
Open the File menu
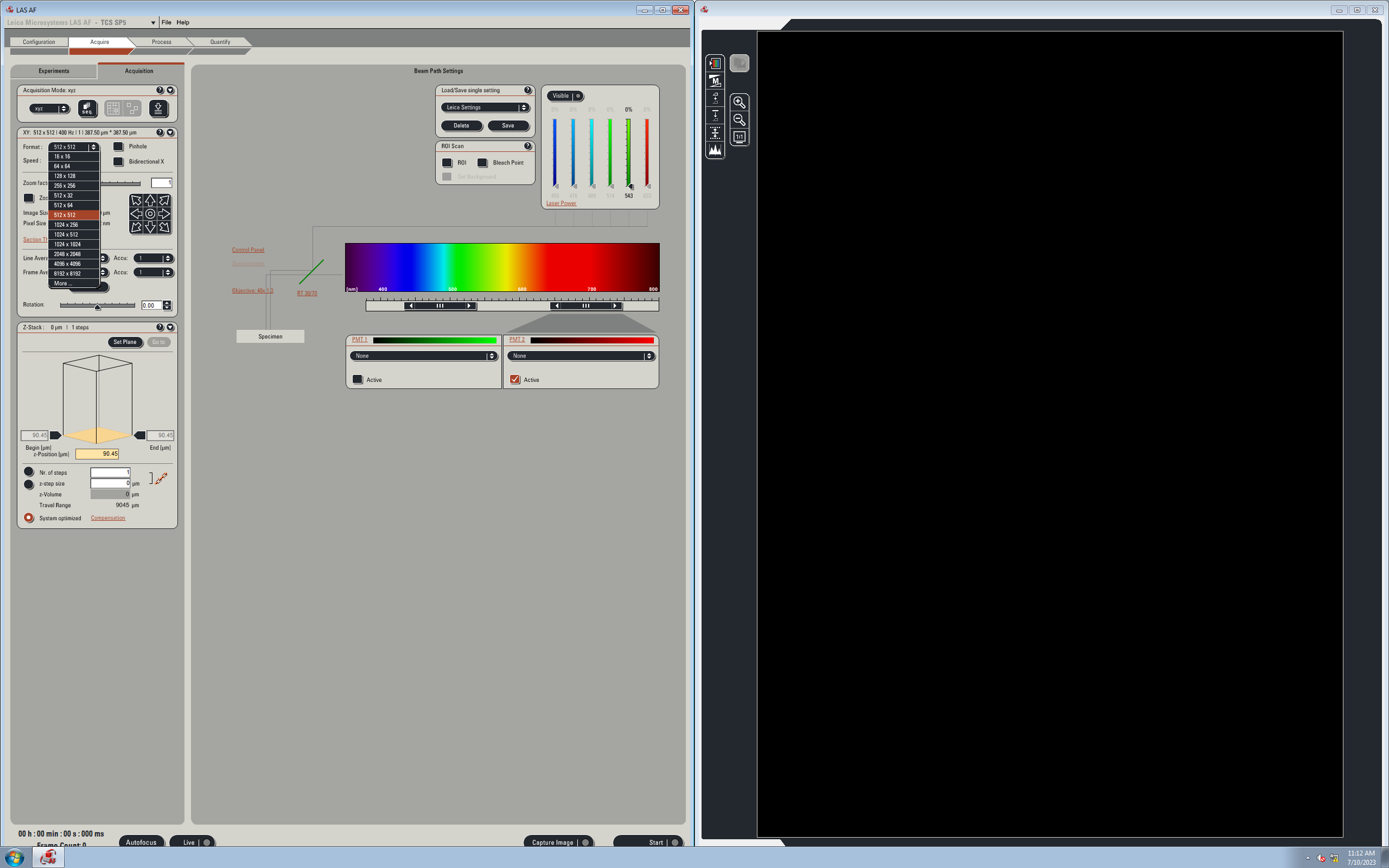point(167,22)
